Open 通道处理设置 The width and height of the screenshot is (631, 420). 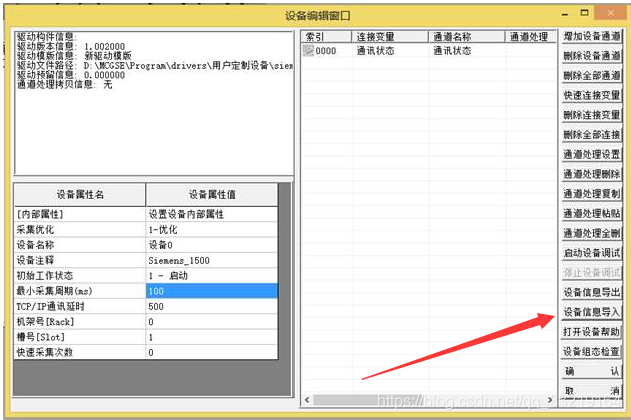coord(592,154)
